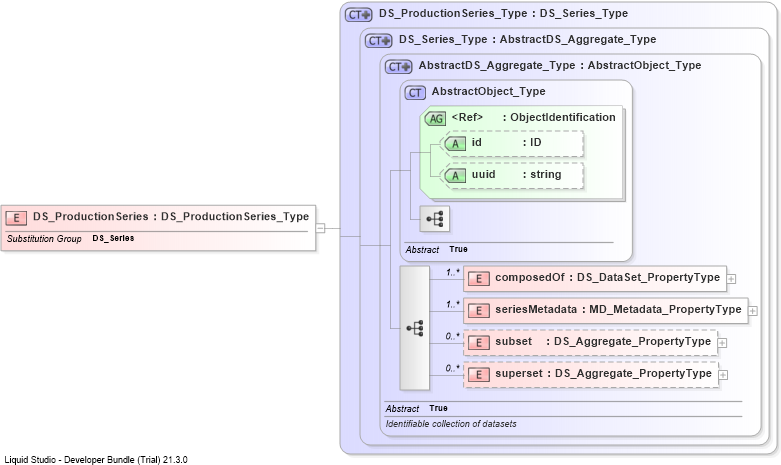Select the <Ref> : ObjectIdentification label

tap(533, 117)
